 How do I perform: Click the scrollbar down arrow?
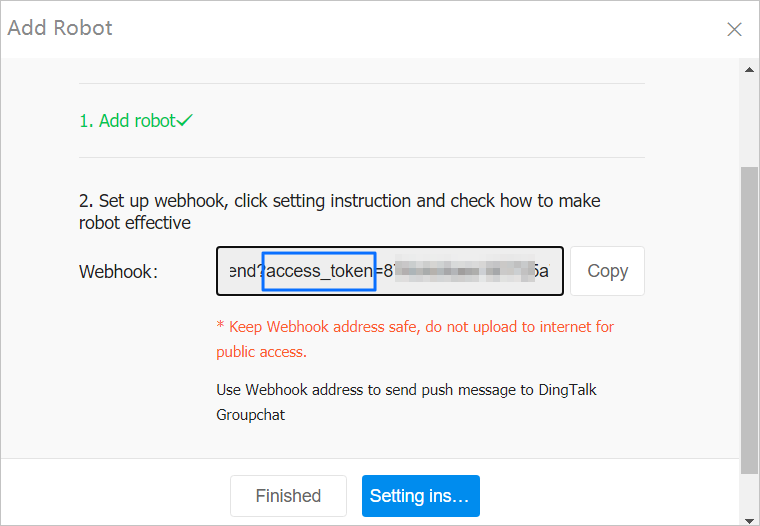[749, 517]
